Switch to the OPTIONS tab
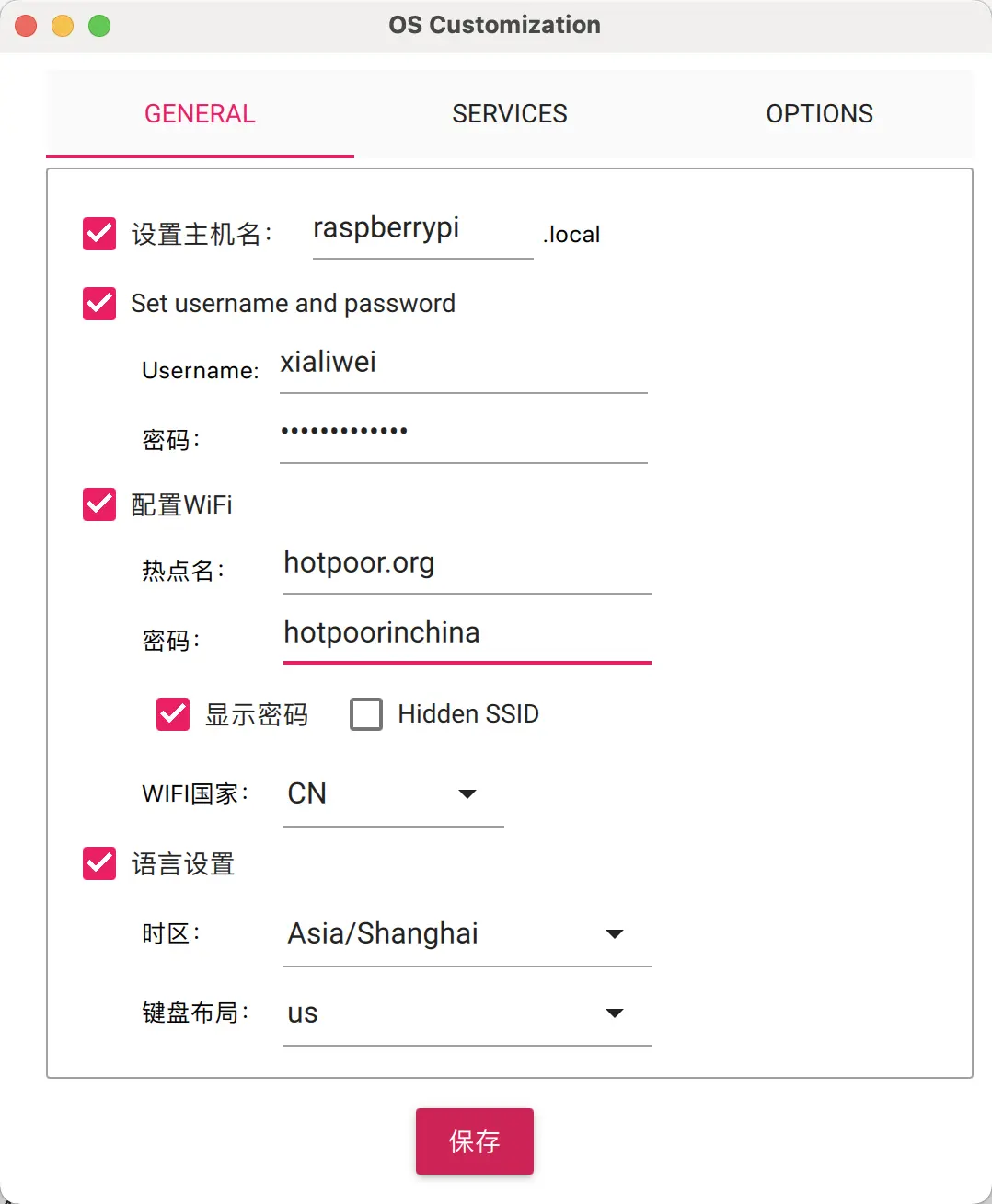The height and width of the screenshot is (1204, 992). [x=819, y=113]
